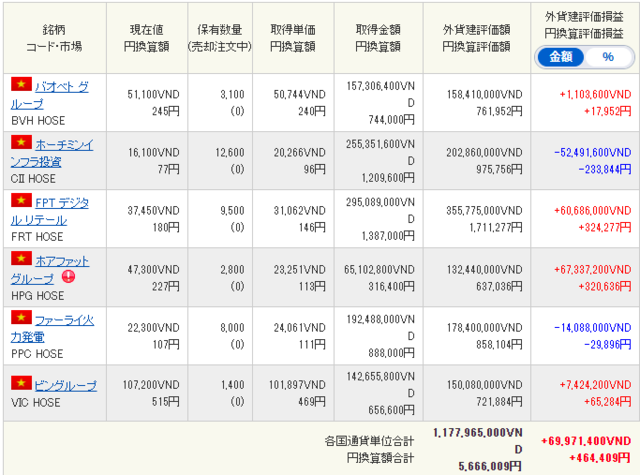The height and width of the screenshot is (475, 640).
Task: Click the Vietnam flag icon beside BVH stock
Action: [21, 84]
